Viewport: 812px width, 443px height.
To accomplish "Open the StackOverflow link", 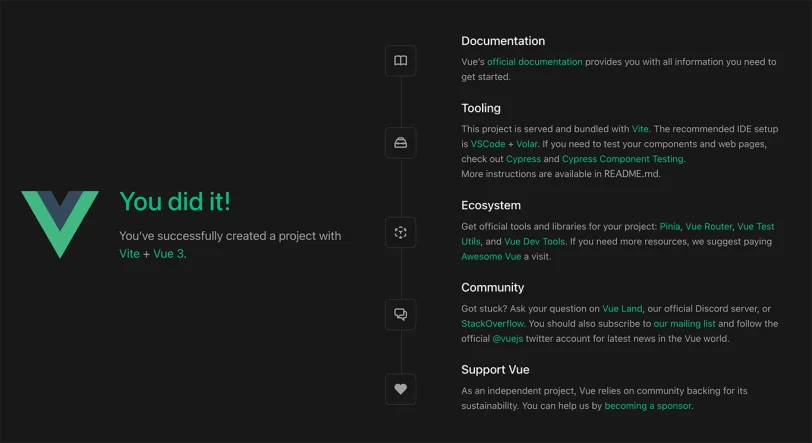I will pyautogui.click(x=492, y=324).
